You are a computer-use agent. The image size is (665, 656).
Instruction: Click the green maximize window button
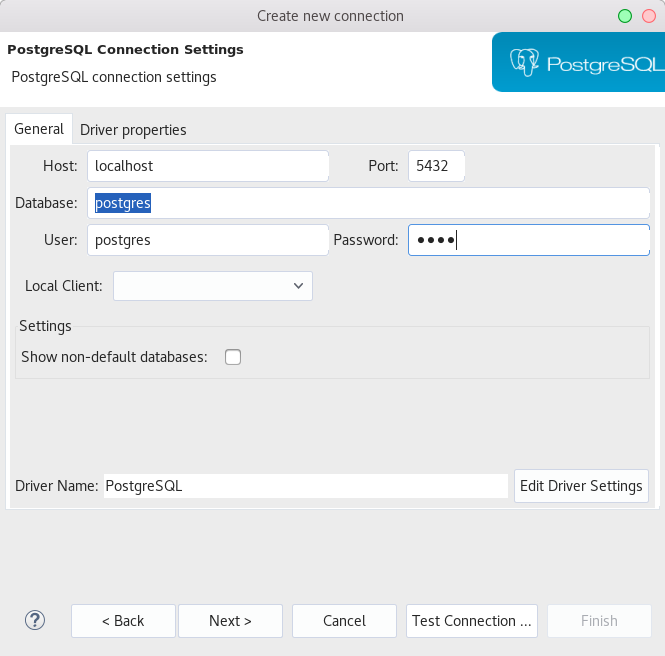(x=625, y=16)
